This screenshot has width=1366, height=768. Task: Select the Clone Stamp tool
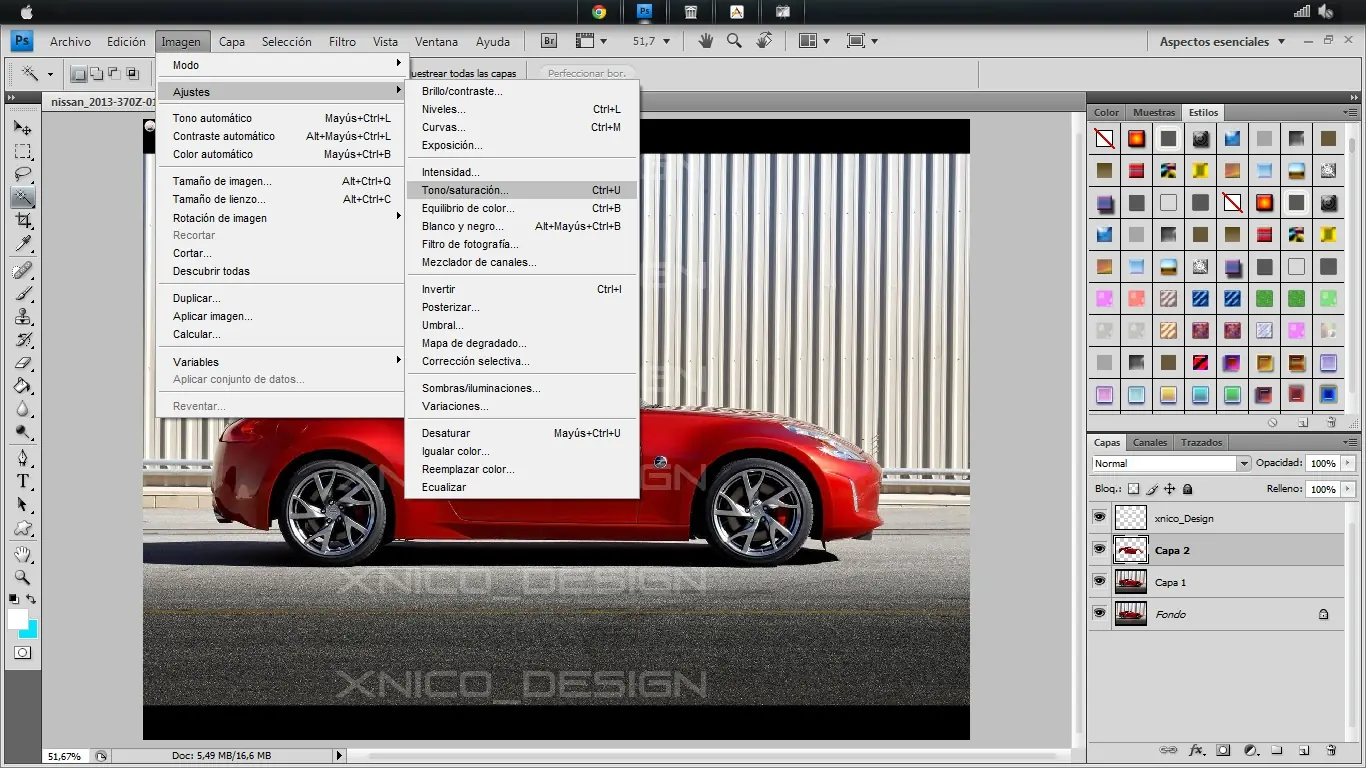[22, 317]
